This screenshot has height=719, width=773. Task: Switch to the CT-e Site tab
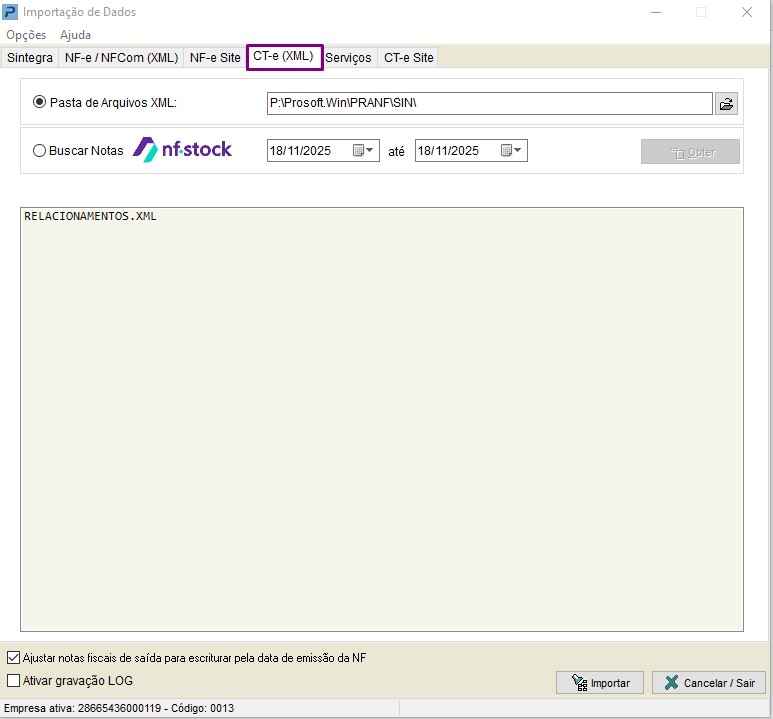pyautogui.click(x=409, y=58)
